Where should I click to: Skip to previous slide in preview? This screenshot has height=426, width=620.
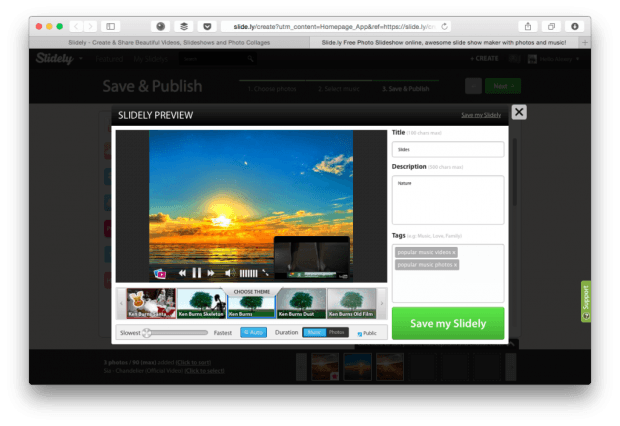coord(182,273)
